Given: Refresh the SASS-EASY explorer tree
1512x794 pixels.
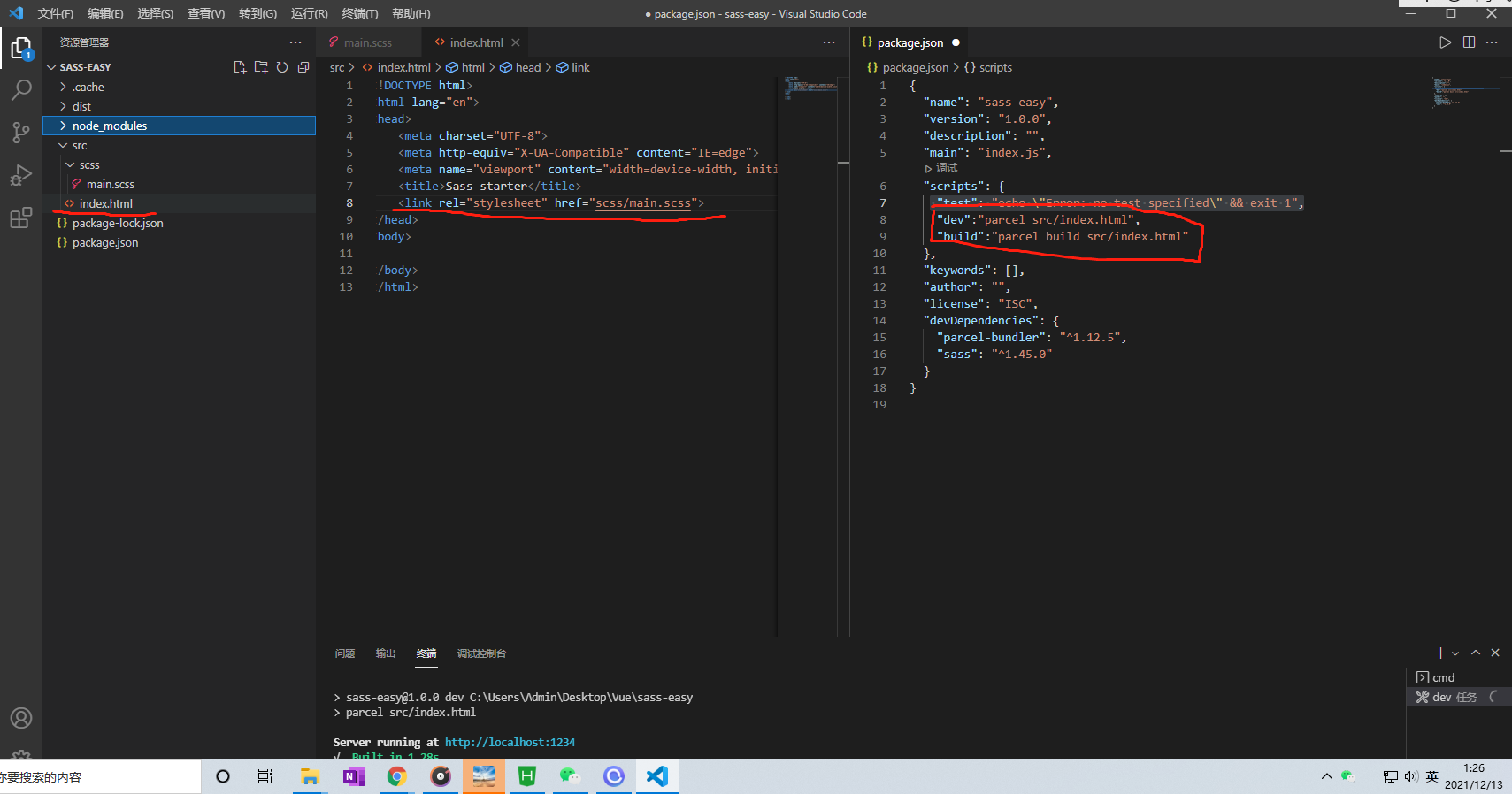Looking at the screenshot, I should [x=282, y=67].
